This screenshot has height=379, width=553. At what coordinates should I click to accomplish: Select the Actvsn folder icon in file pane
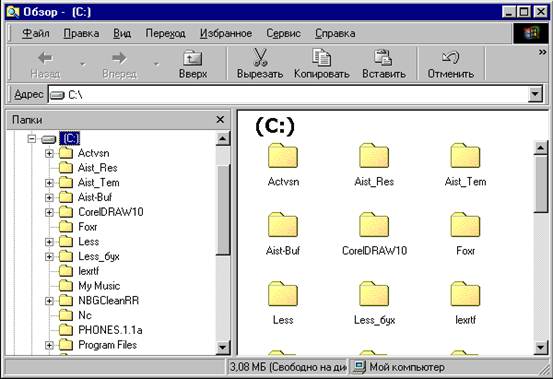coord(283,156)
